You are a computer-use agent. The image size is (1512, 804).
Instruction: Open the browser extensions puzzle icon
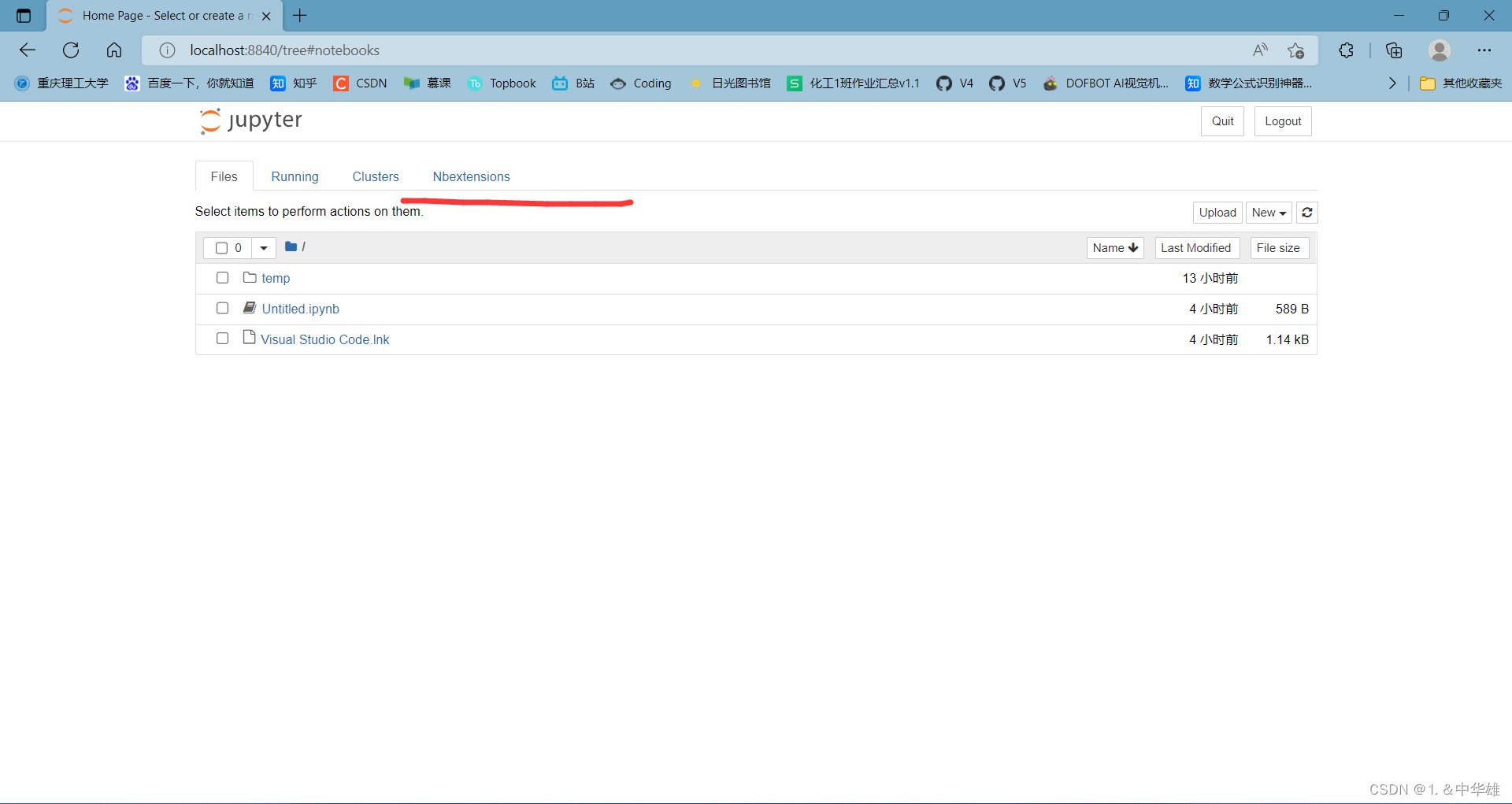1347,50
